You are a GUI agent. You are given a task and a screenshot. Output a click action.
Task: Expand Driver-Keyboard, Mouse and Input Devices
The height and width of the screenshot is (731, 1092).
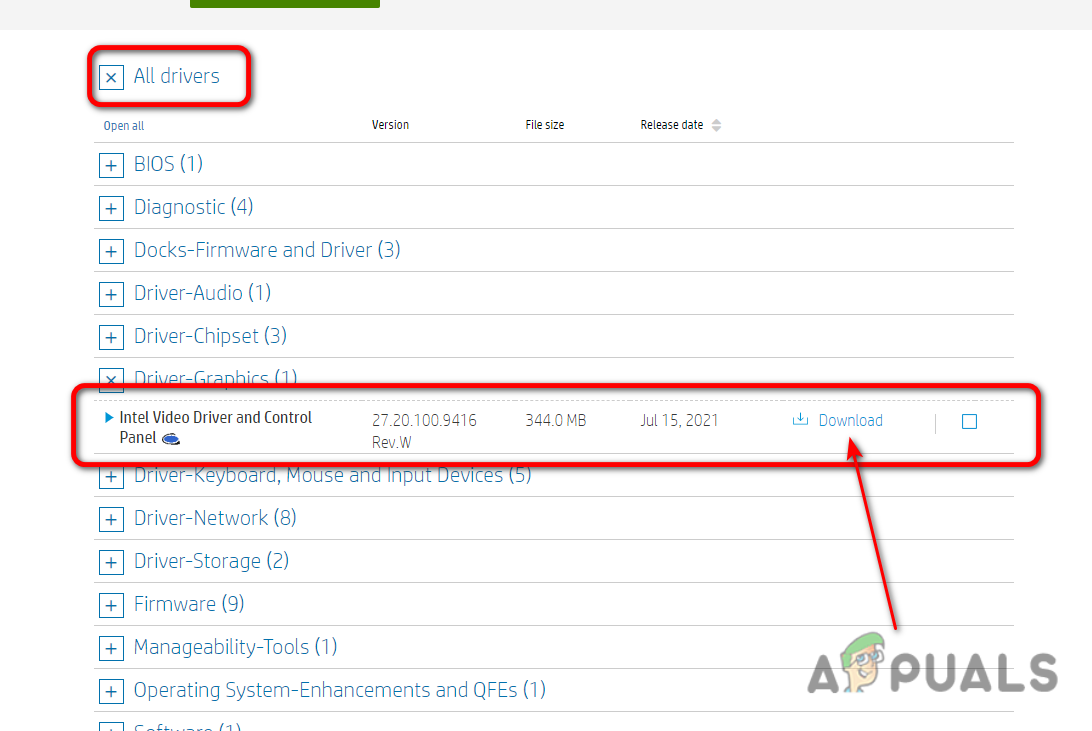(x=111, y=476)
